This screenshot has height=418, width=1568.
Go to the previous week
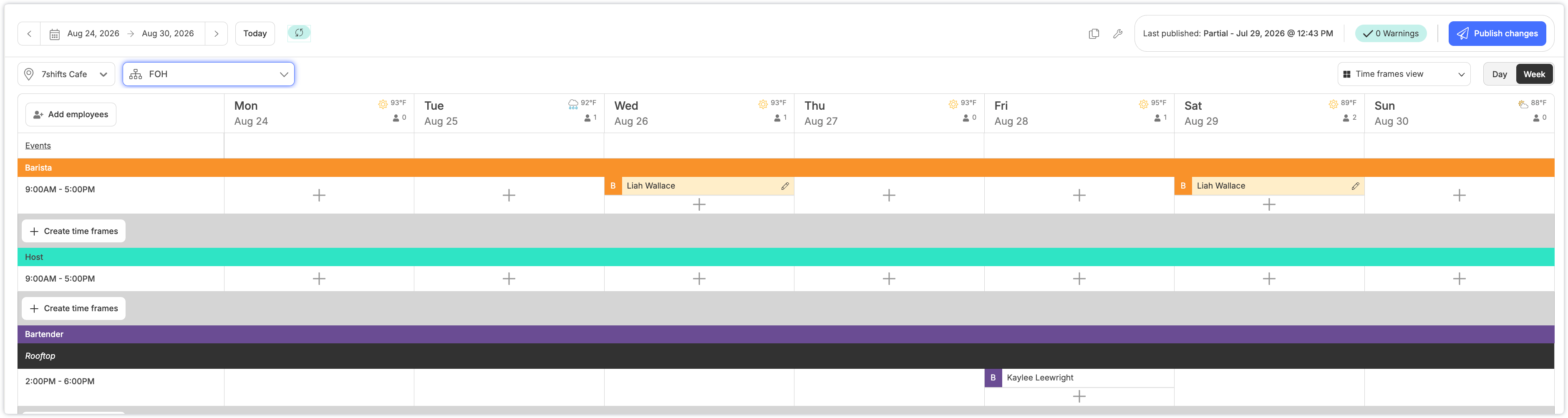(x=29, y=33)
